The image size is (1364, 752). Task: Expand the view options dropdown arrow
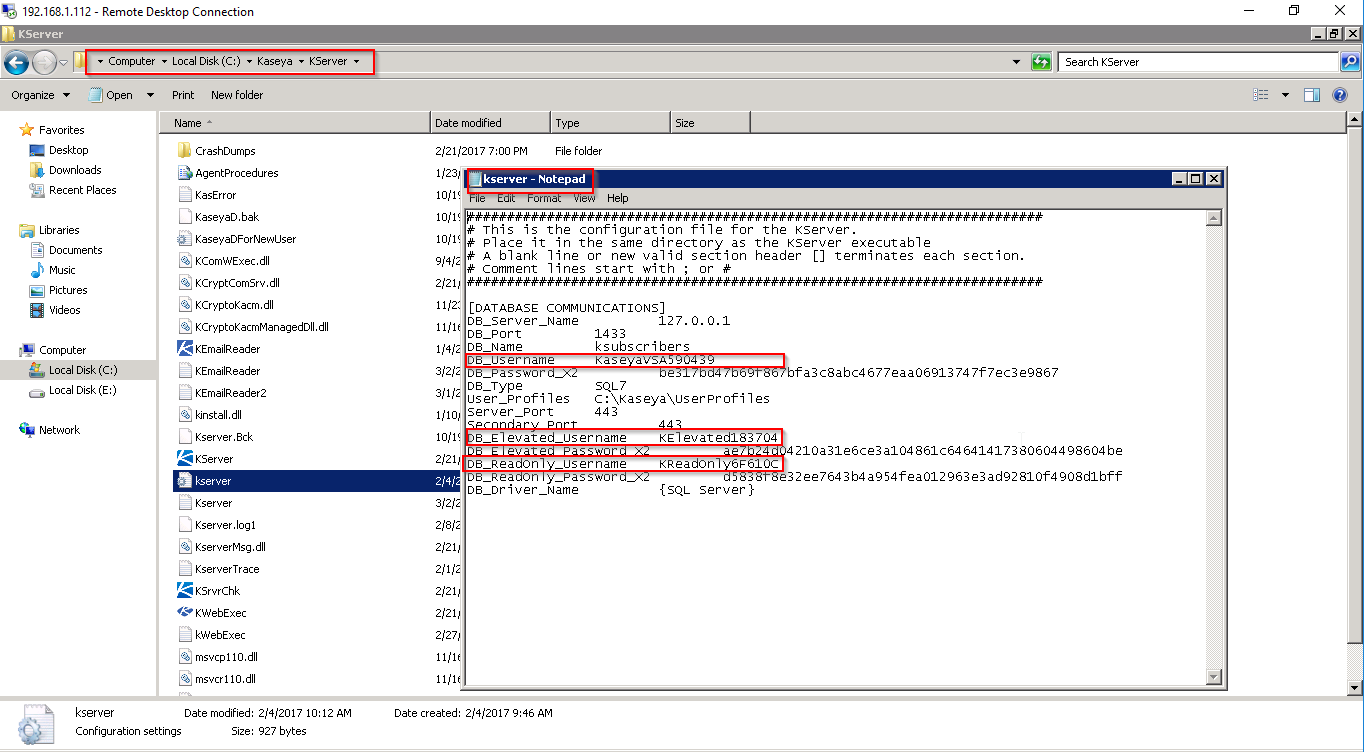click(x=1286, y=95)
